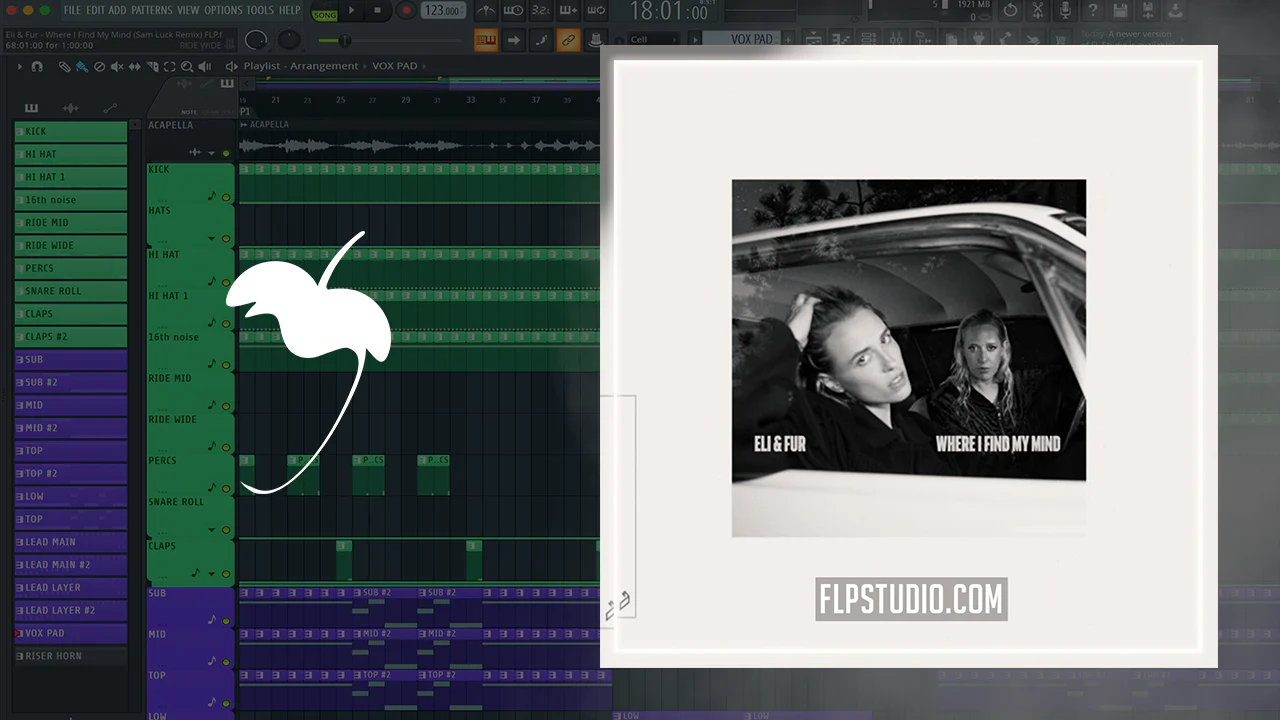
Task: Toggle the metronome icon
Action: [485, 11]
